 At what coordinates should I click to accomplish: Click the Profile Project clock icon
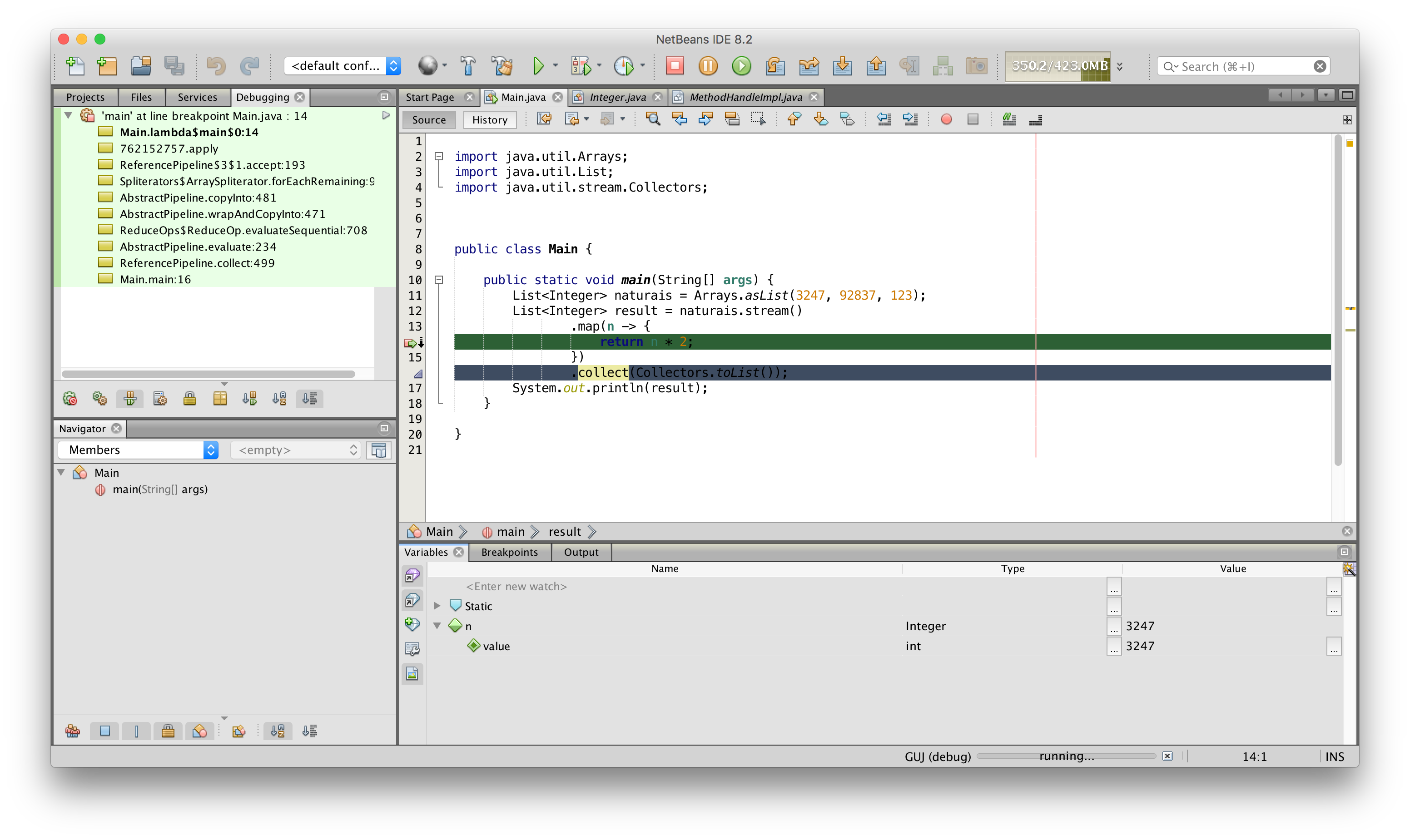[x=623, y=66]
